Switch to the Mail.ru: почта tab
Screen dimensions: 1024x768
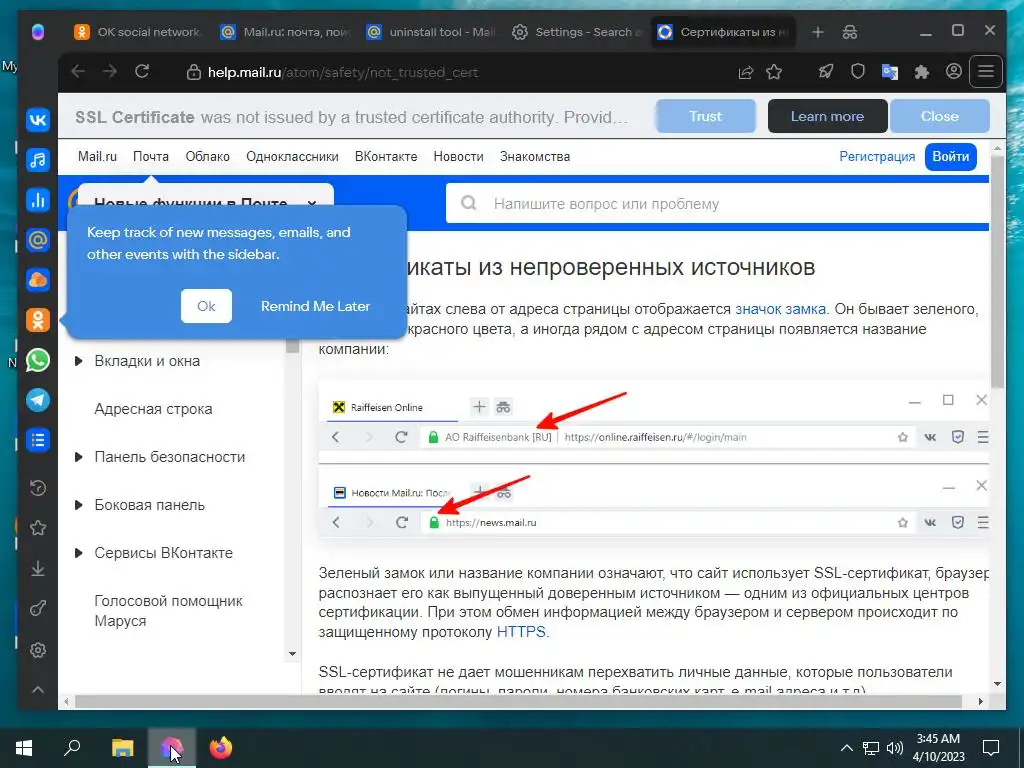click(x=285, y=32)
